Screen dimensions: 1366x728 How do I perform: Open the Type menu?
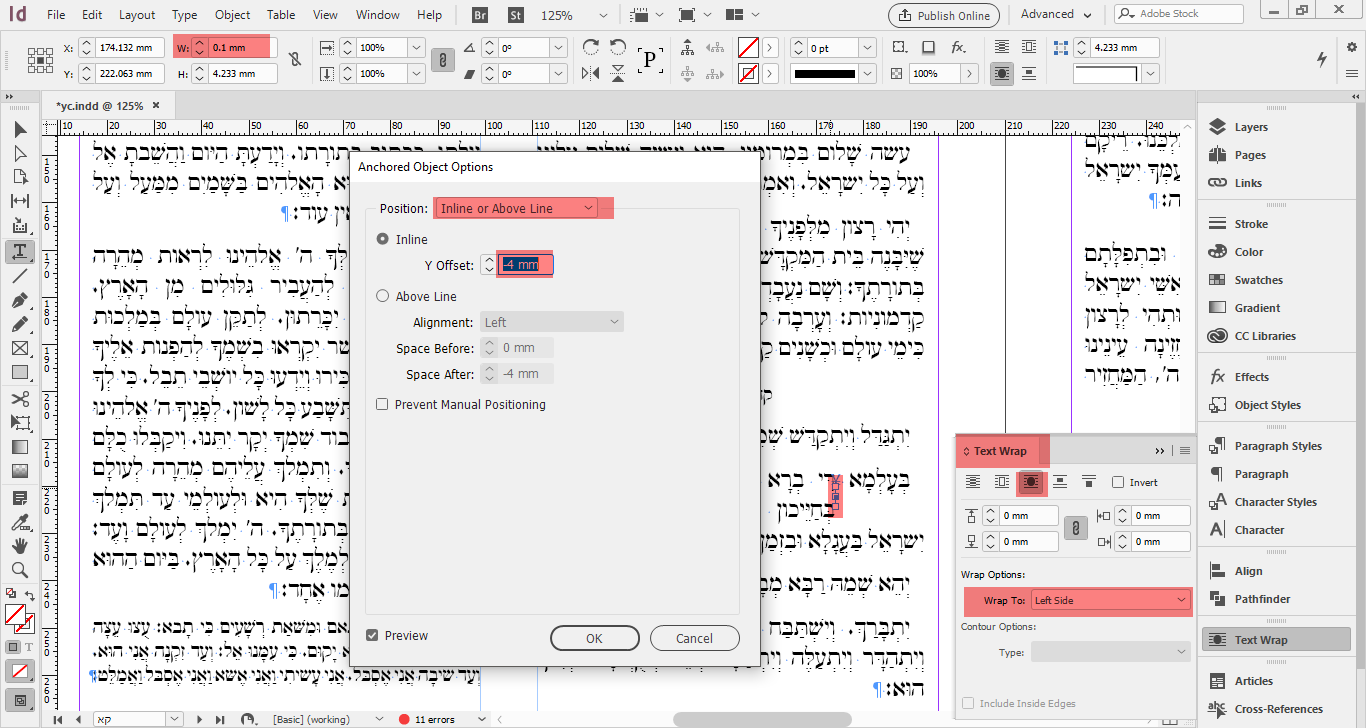(184, 15)
